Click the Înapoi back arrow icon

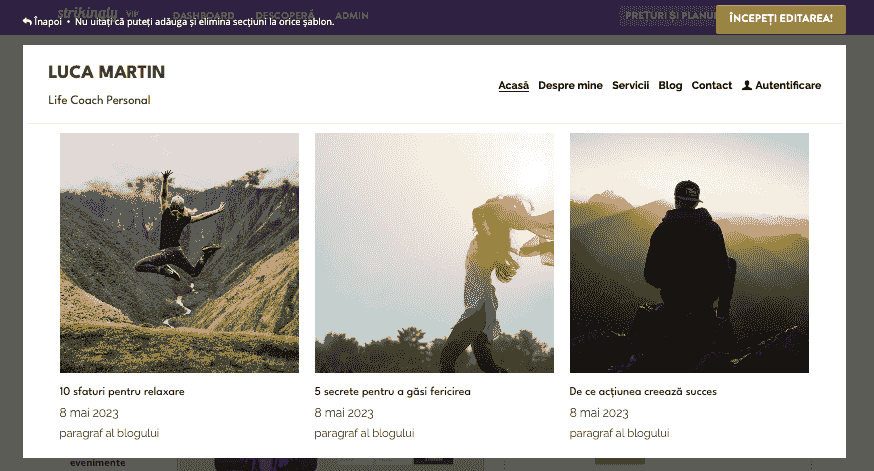coord(27,22)
